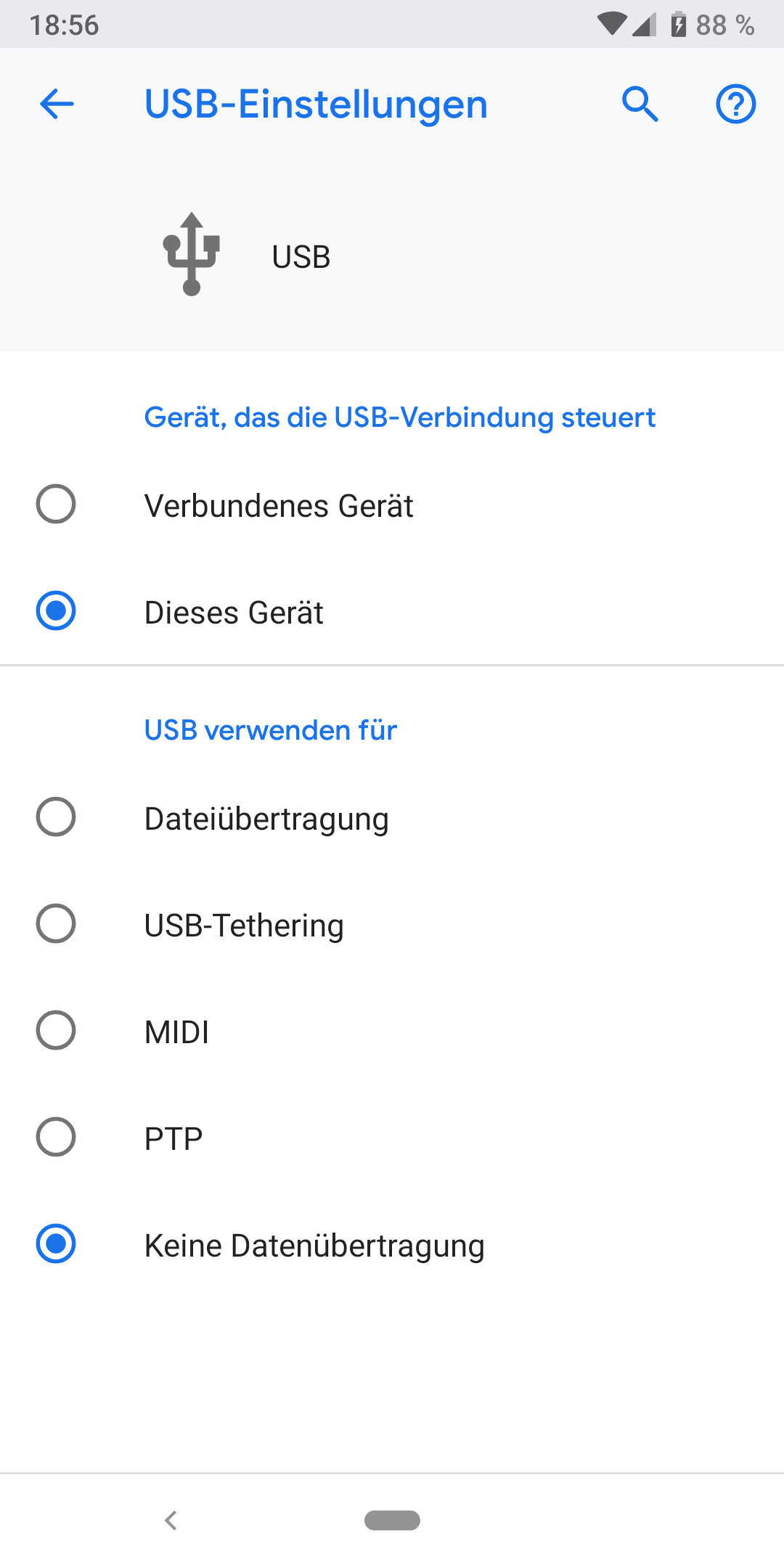
Task: Open help question mark icon
Action: 735,104
